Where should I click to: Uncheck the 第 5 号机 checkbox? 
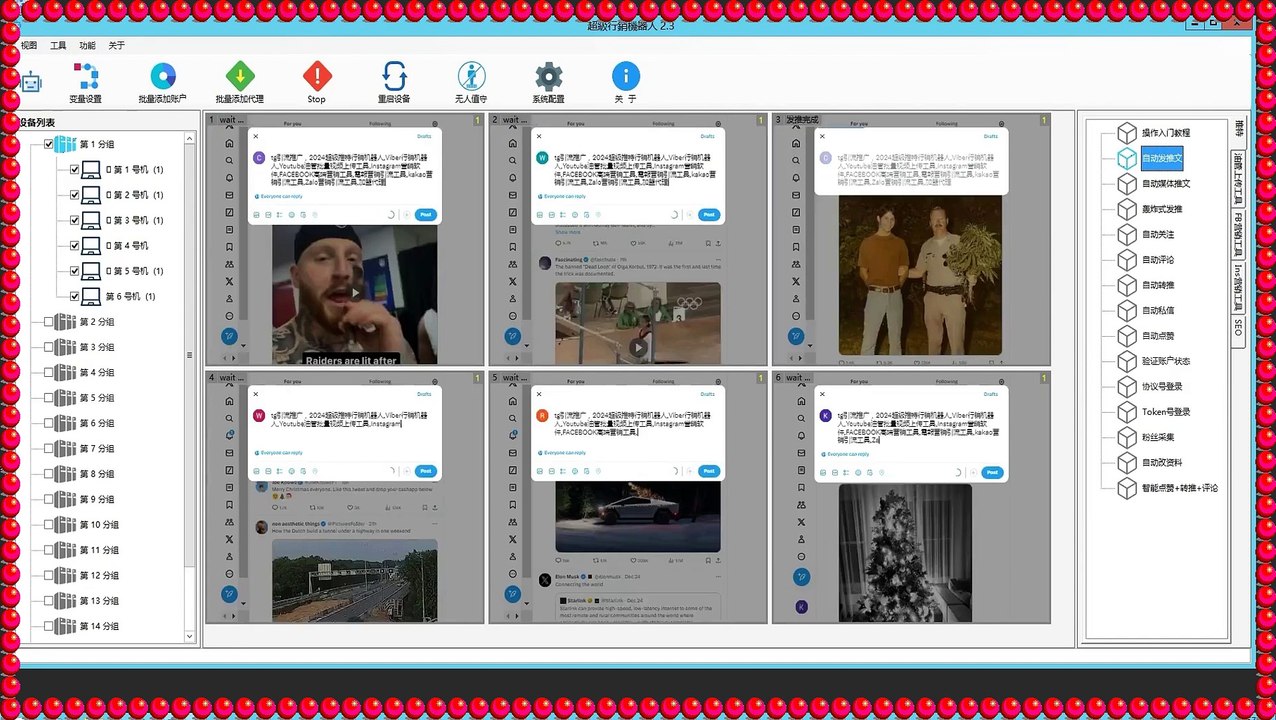(74, 271)
